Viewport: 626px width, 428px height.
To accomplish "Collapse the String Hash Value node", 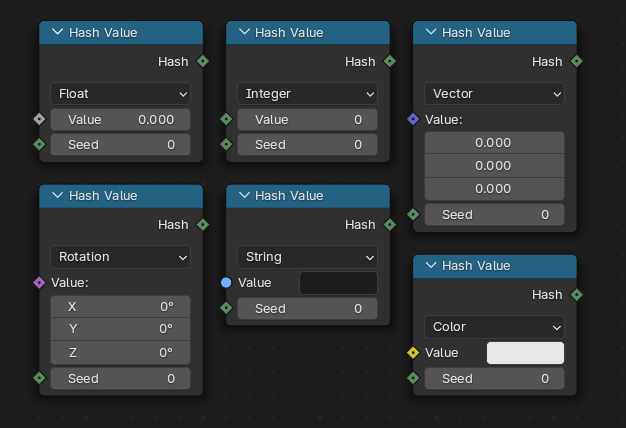I will tap(244, 195).
